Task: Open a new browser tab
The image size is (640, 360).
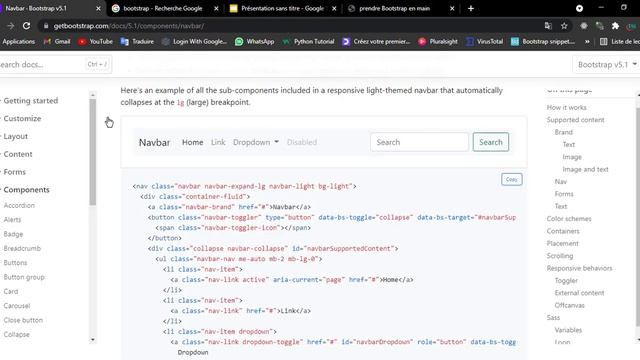Action: [471, 8]
